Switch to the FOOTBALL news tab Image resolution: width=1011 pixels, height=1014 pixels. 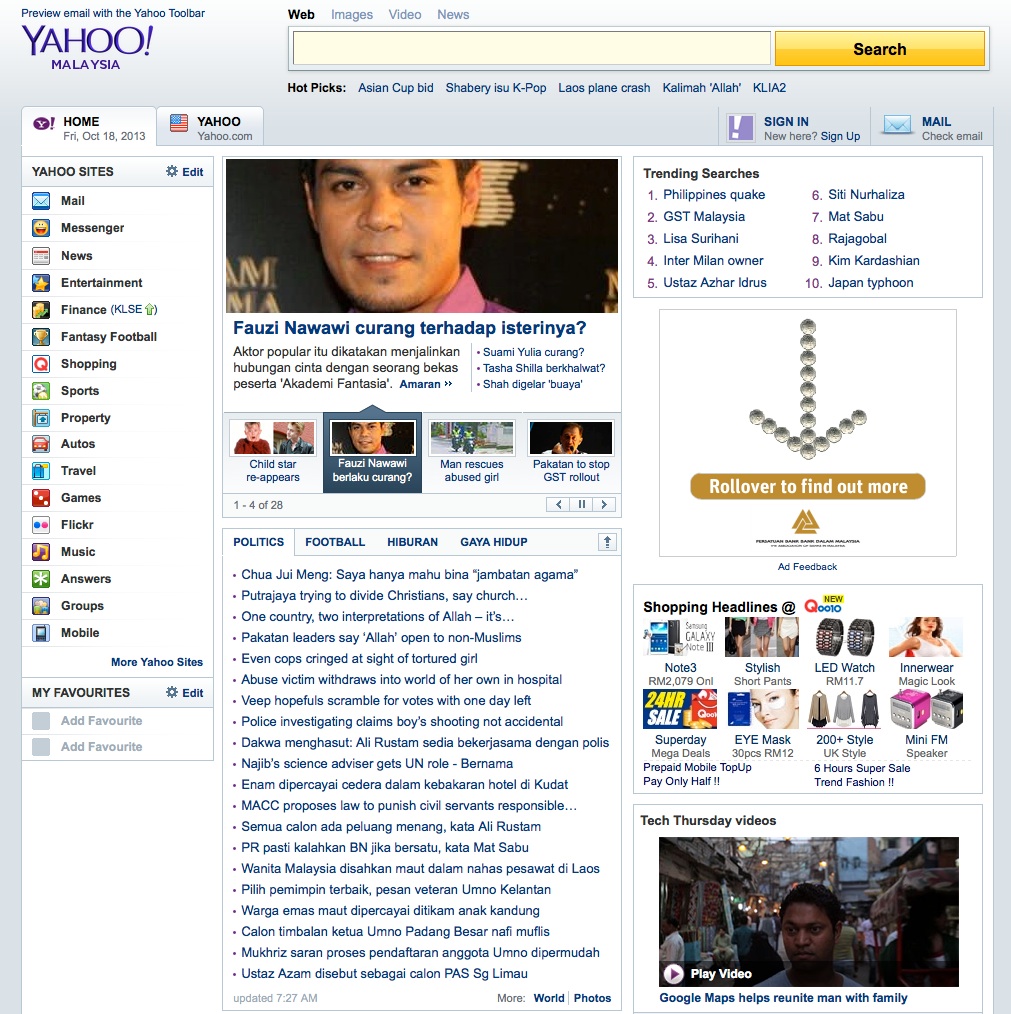click(x=335, y=542)
